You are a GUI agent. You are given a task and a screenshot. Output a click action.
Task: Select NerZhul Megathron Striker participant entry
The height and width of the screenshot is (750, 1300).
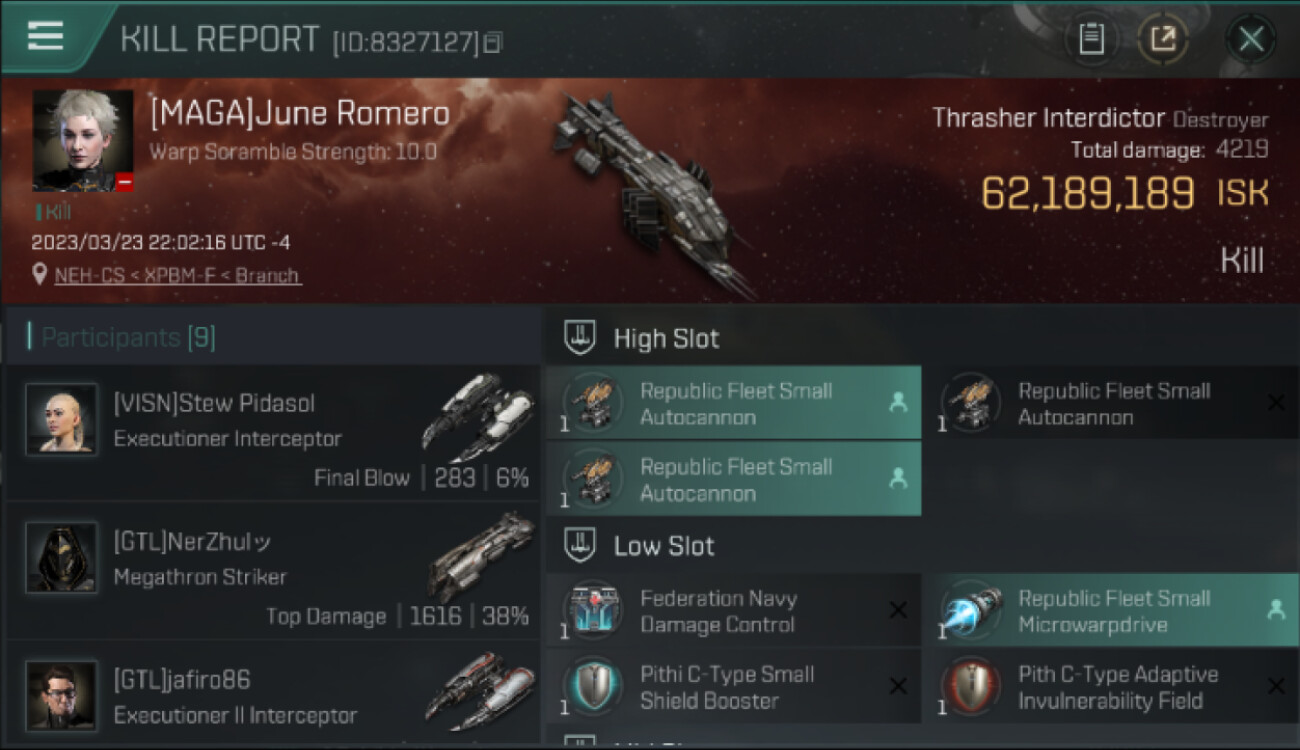(x=273, y=571)
